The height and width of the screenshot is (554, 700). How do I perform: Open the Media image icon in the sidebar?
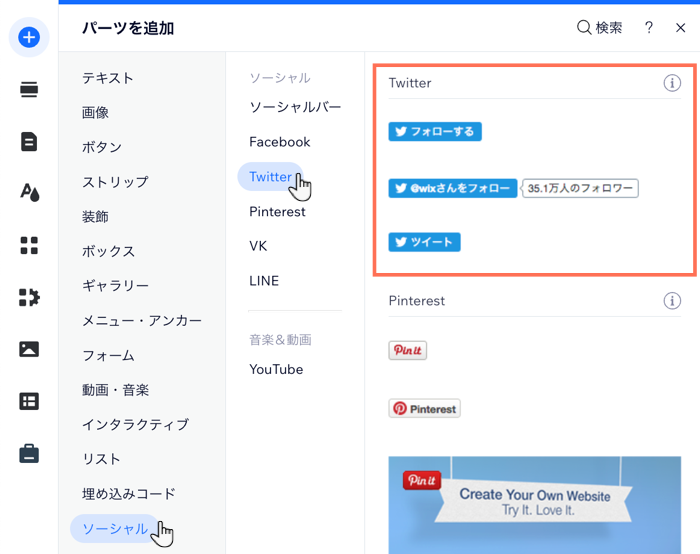pyautogui.click(x=29, y=349)
